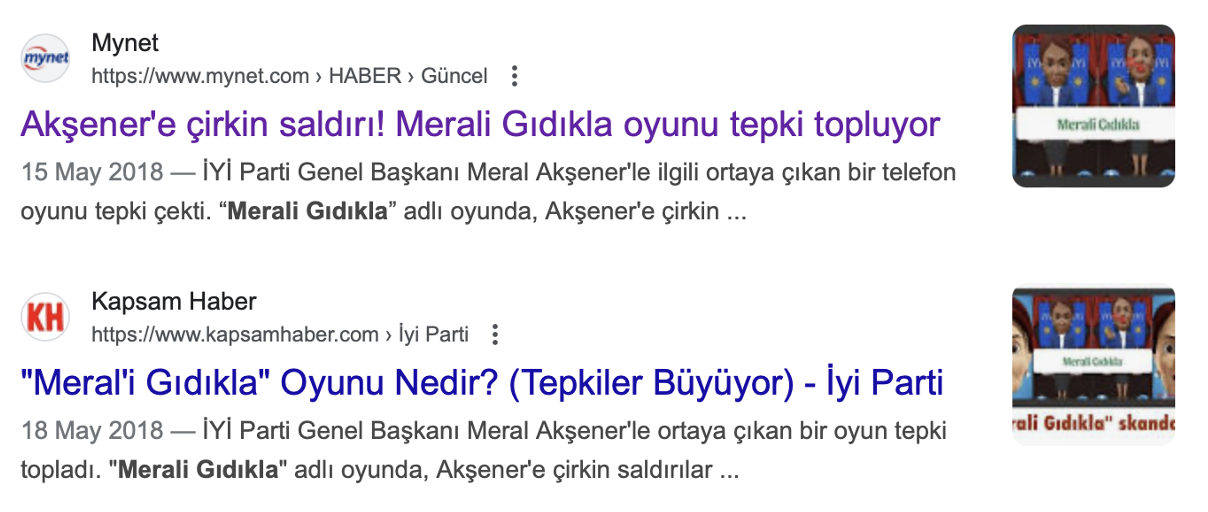Viewport: 1208px width, 512px height.
Task: Click the Kapsam Haber KH favicon
Action: tap(46, 318)
